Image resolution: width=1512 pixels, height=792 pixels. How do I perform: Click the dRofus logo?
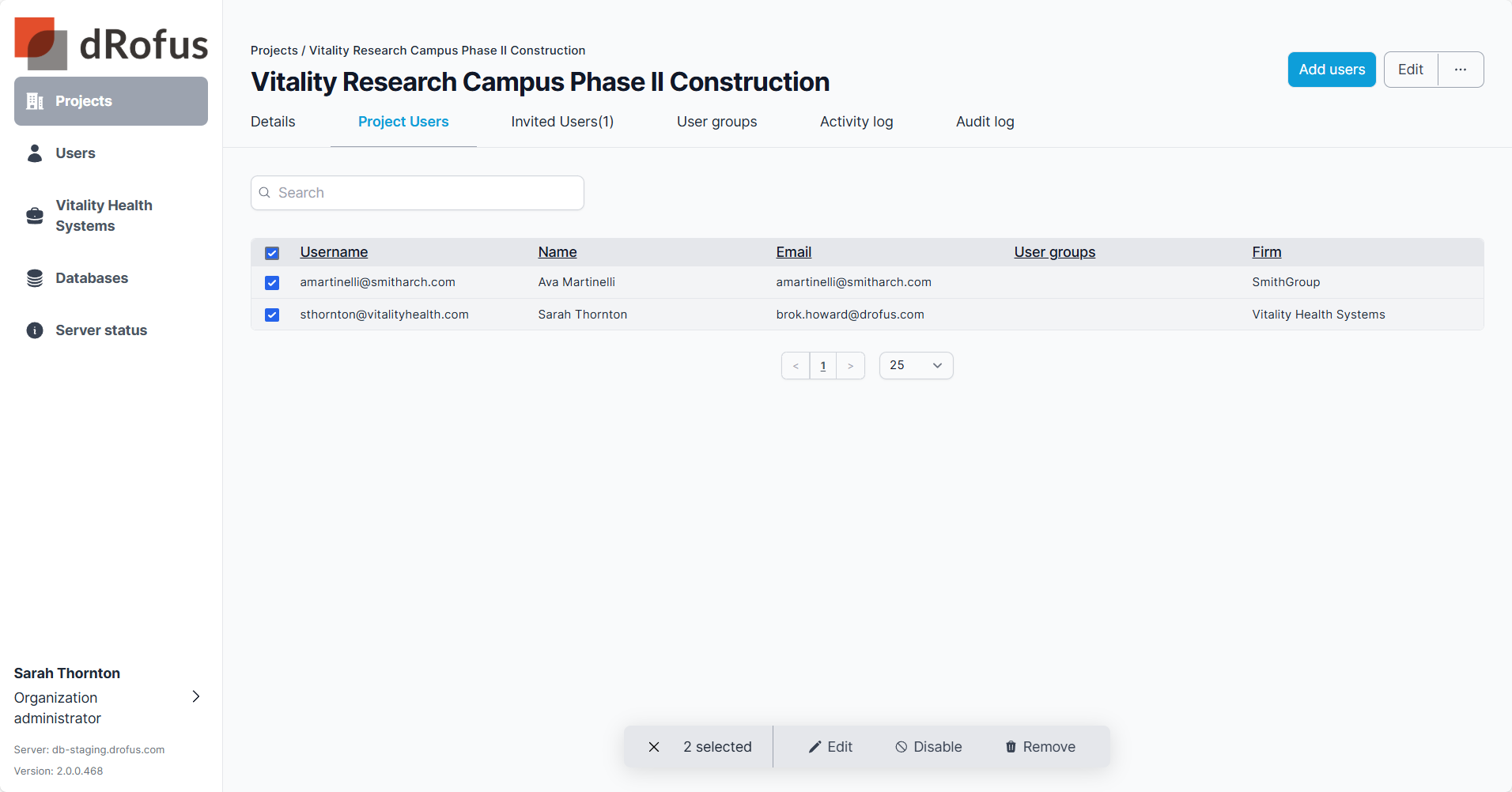tap(111, 43)
